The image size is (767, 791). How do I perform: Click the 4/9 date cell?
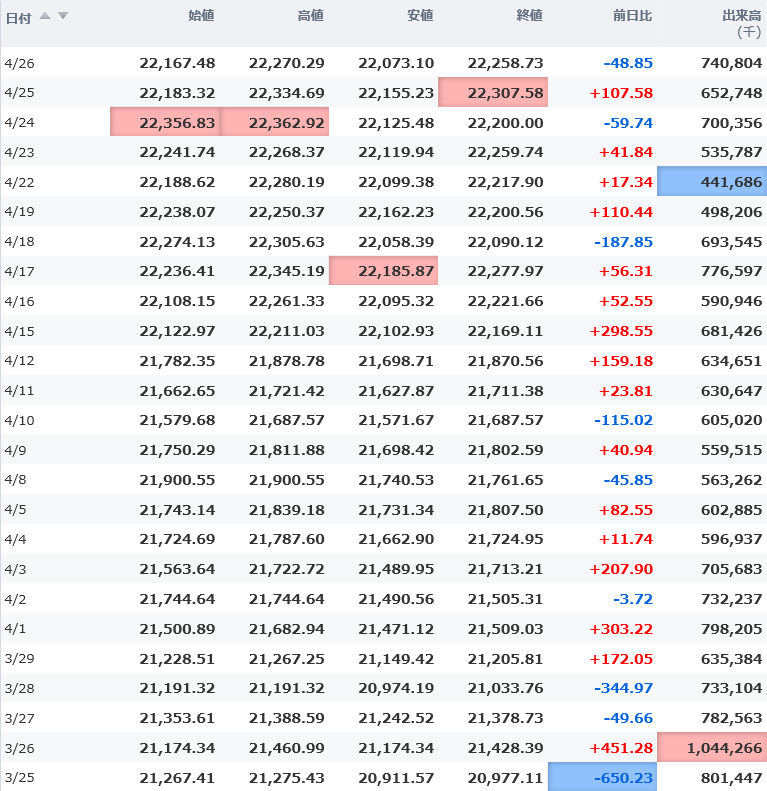15,450
